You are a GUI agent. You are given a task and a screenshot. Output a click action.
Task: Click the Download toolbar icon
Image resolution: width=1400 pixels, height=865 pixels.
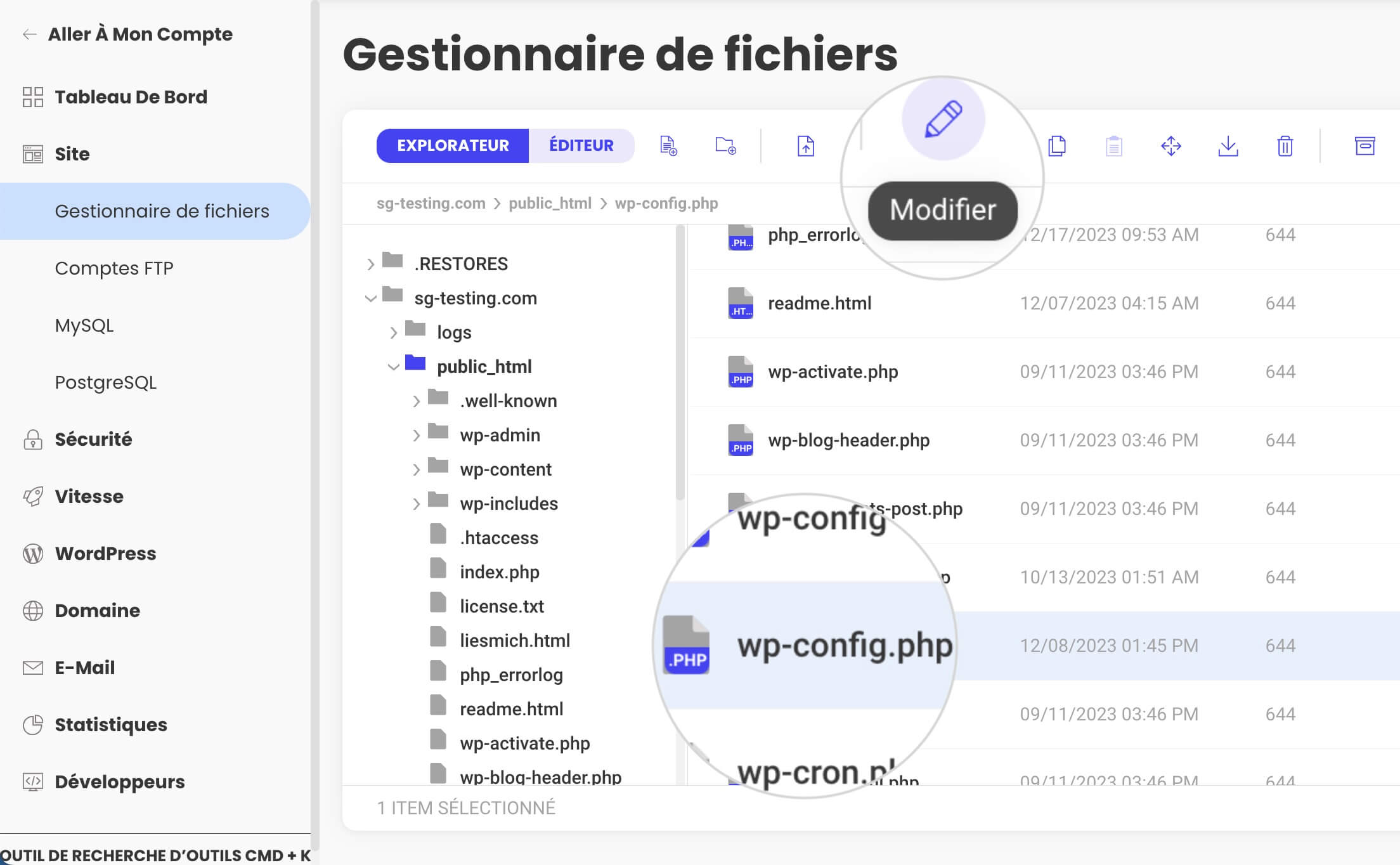pyautogui.click(x=1228, y=146)
